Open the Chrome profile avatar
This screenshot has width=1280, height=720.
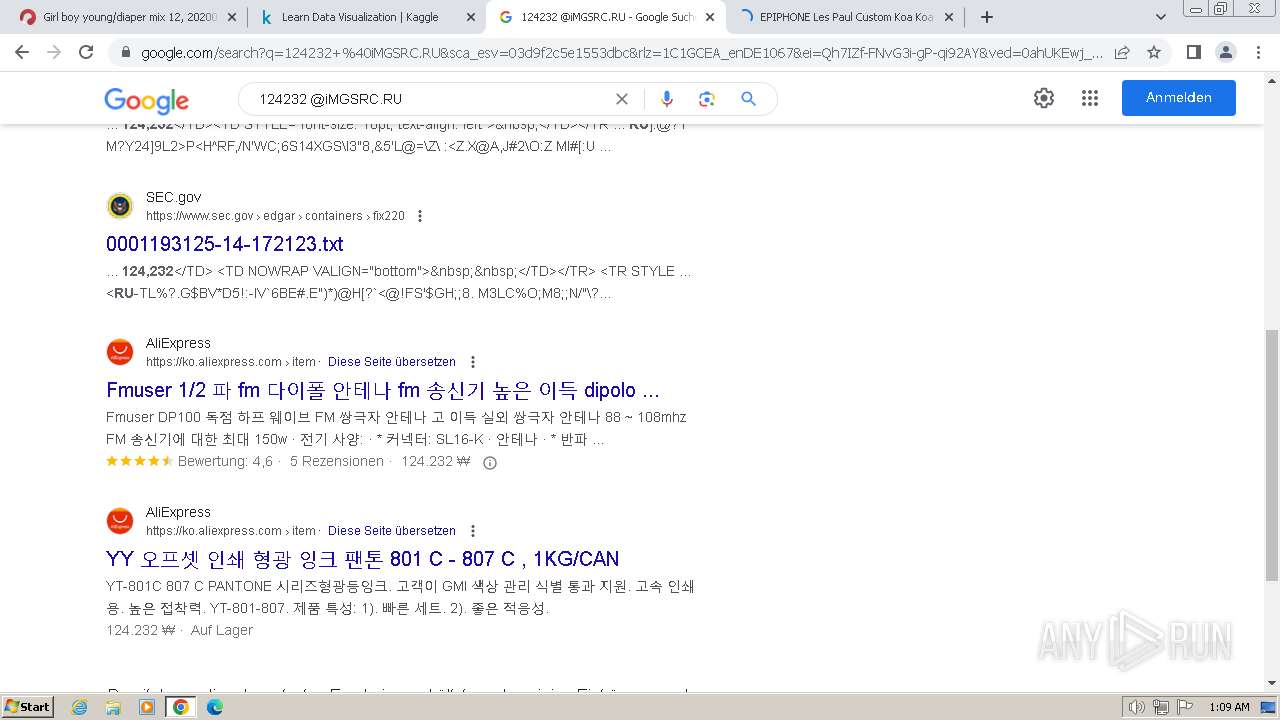[x=1225, y=52]
